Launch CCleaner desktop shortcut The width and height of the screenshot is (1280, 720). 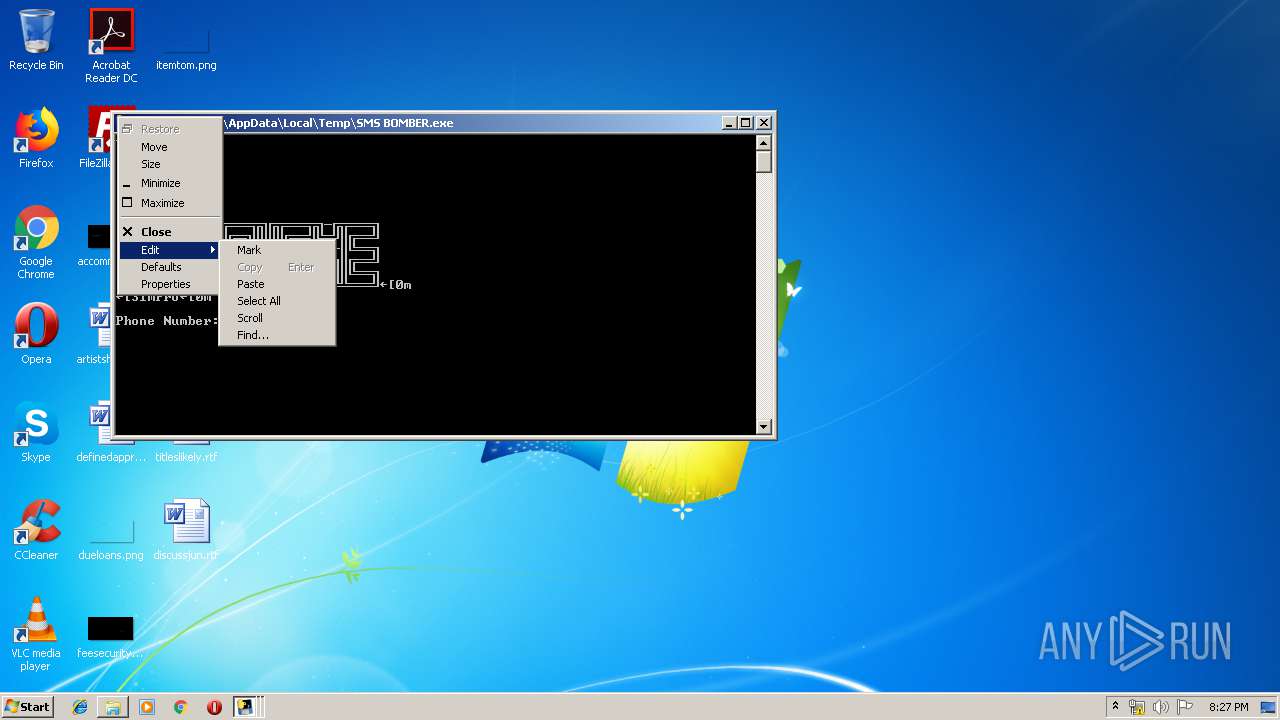[36, 530]
